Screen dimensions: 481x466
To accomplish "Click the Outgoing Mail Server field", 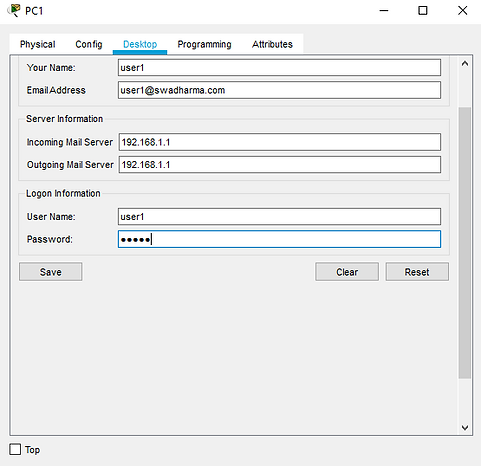I will 280,164.
